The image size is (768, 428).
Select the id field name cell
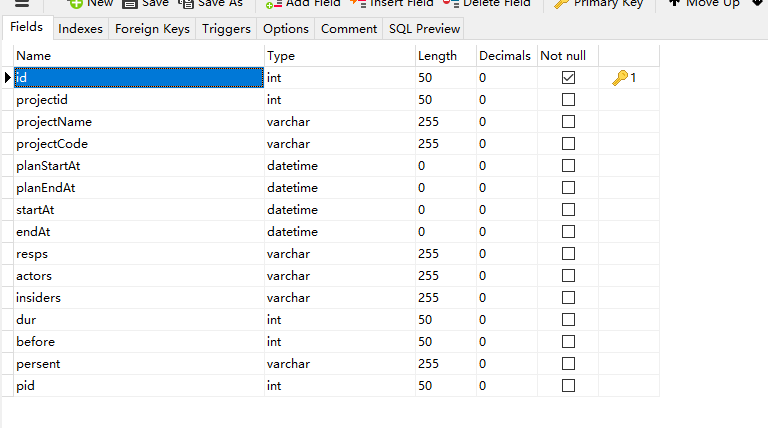point(139,77)
